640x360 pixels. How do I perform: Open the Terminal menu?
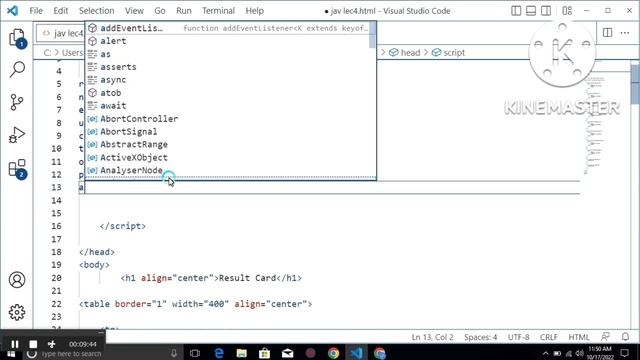point(218,11)
